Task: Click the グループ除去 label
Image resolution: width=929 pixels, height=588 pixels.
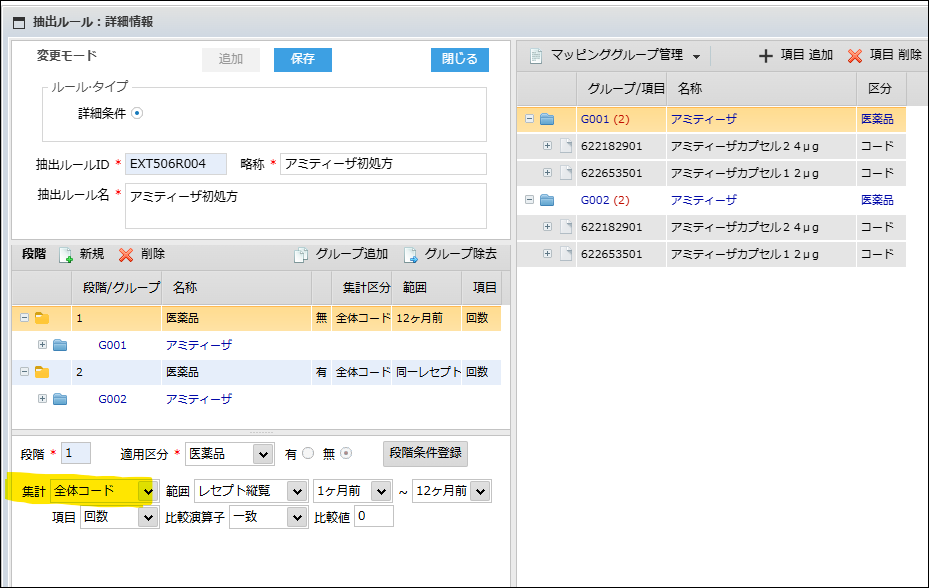Action: coord(460,254)
